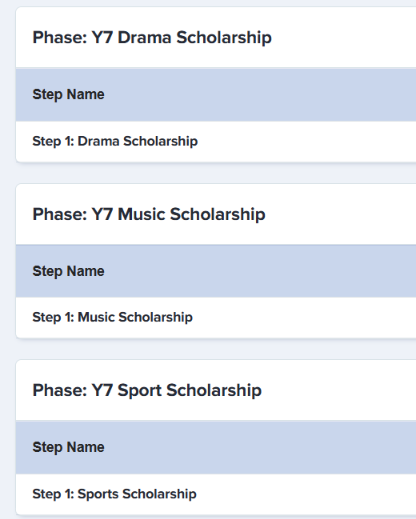Open Step 1: Sports Scholarship
Image resolution: width=416 pixels, height=519 pixels.
pos(114,494)
